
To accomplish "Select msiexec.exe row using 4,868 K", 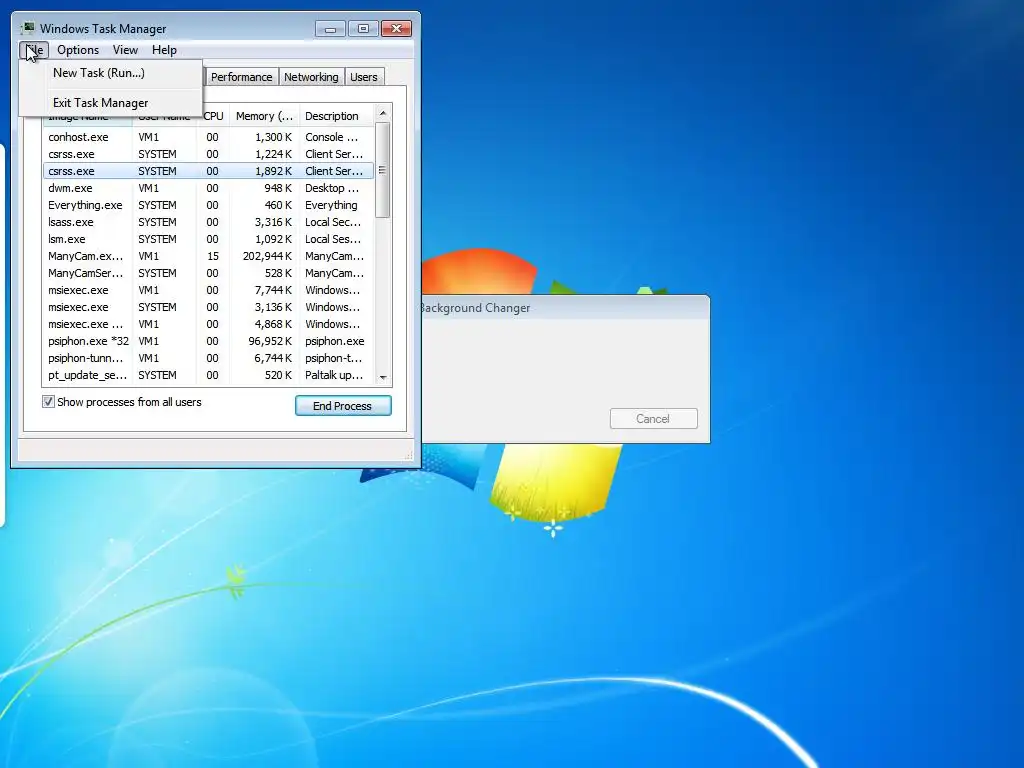I will 208,324.
